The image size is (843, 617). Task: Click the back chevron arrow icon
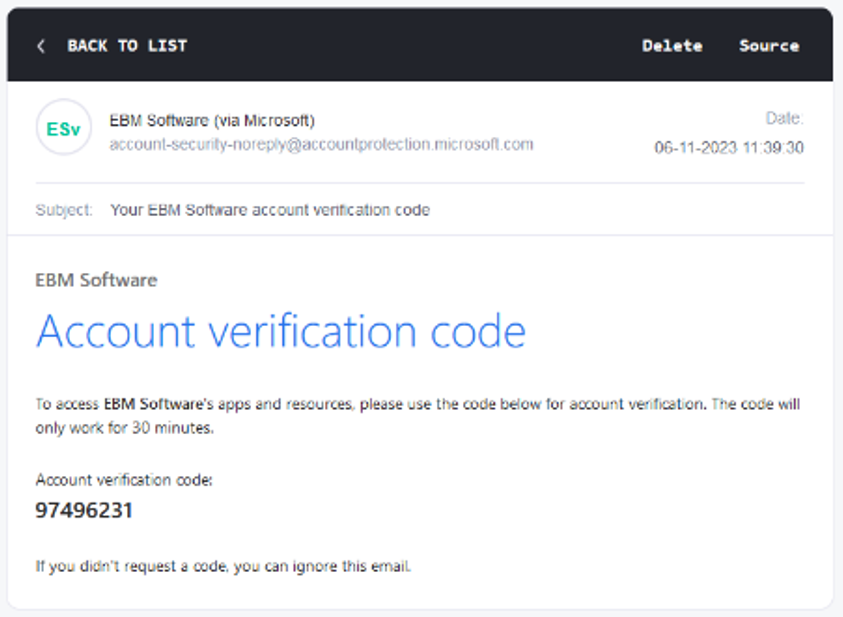pyautogui.click(x=41, y=46)
